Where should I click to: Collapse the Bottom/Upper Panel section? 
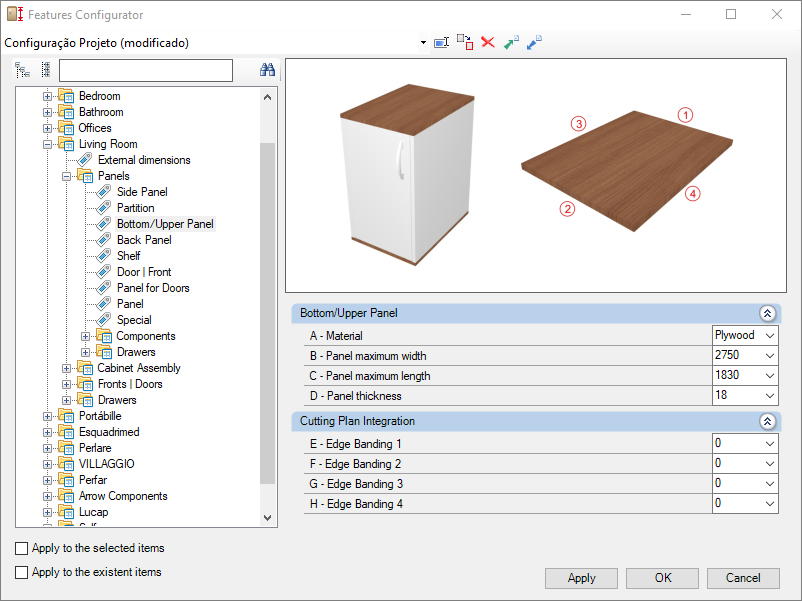click(x=767, y=313)
